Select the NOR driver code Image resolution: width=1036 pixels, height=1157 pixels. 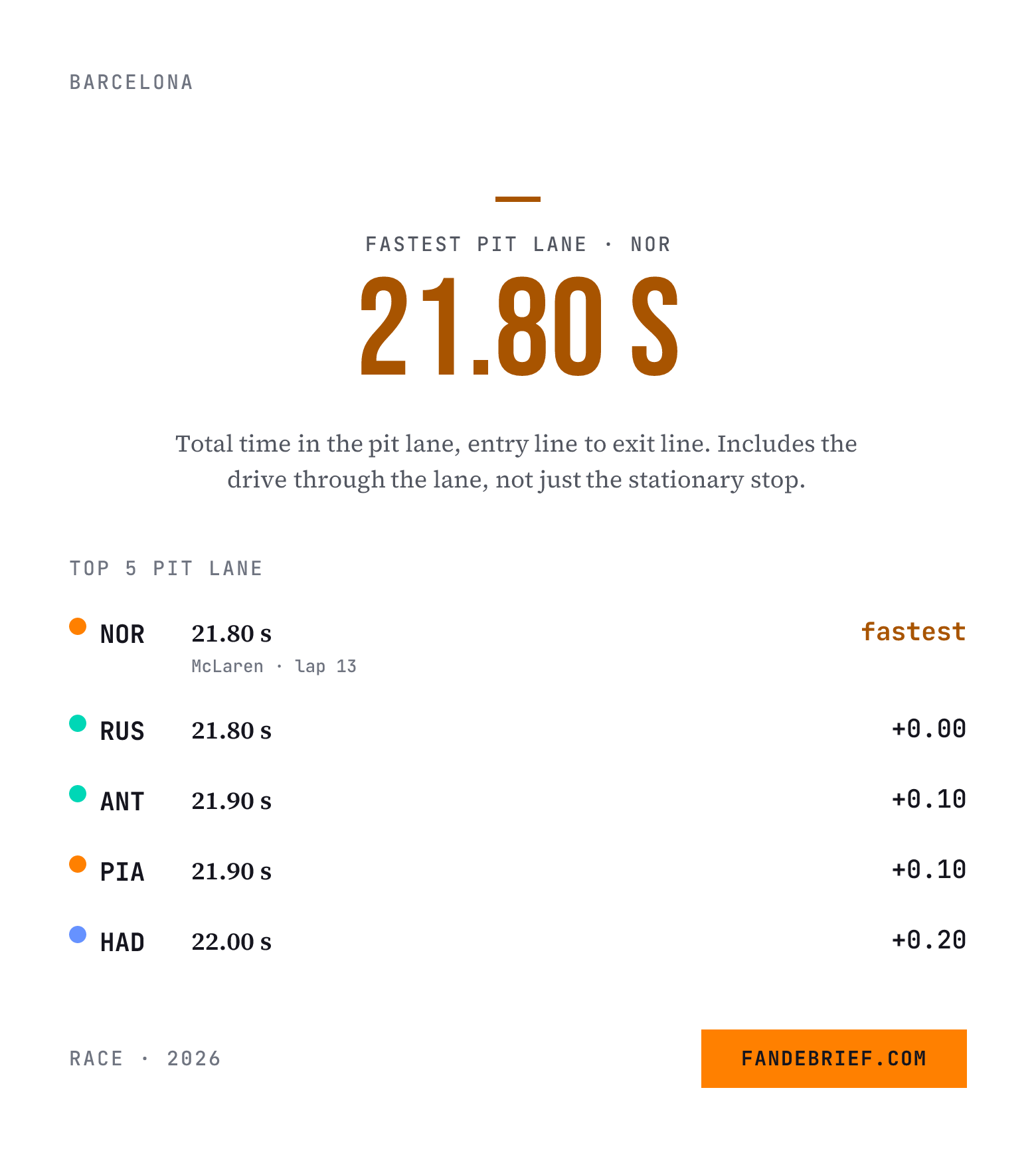click(x=122, y=634)
